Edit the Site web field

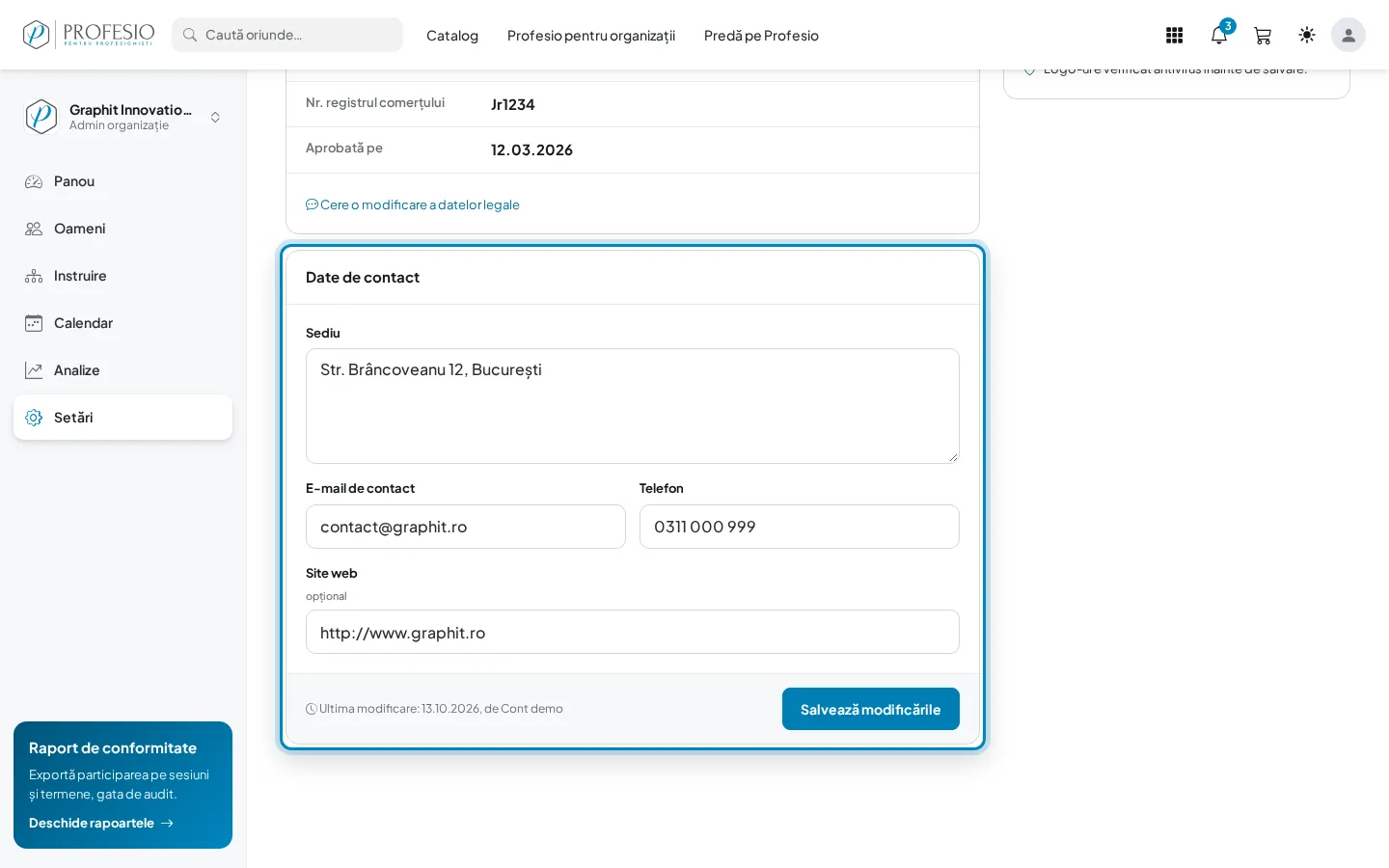633,632
